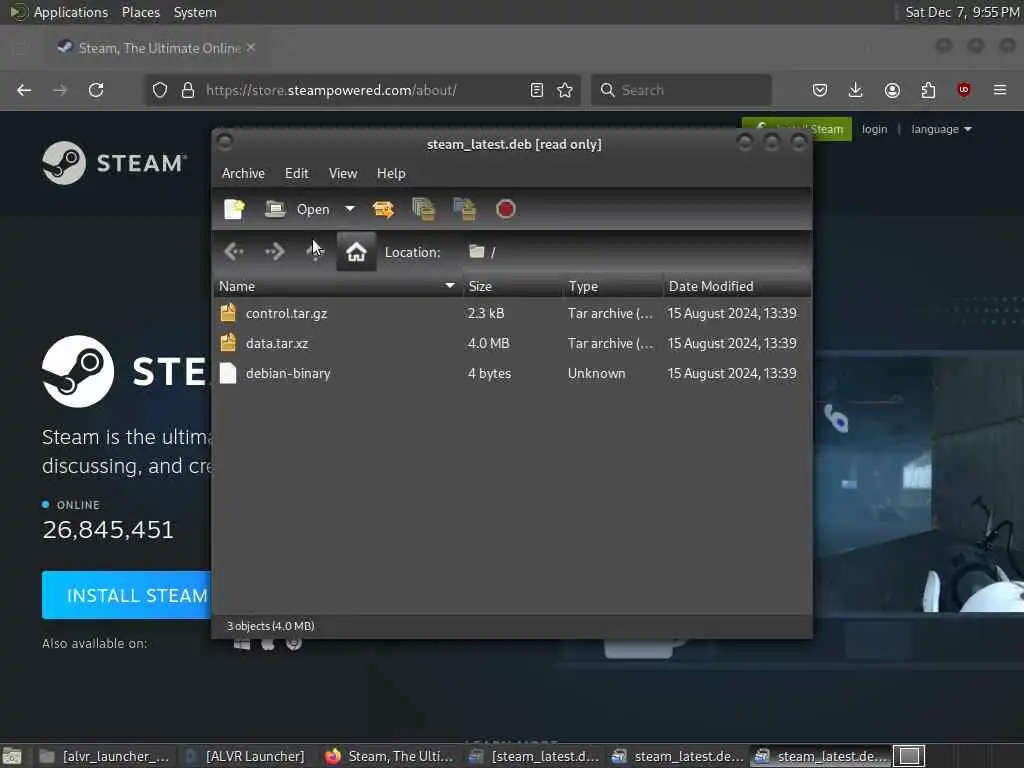Switch to Firefox Steam taskbar item
1024x768 pixels.
(x=390, y=756)
